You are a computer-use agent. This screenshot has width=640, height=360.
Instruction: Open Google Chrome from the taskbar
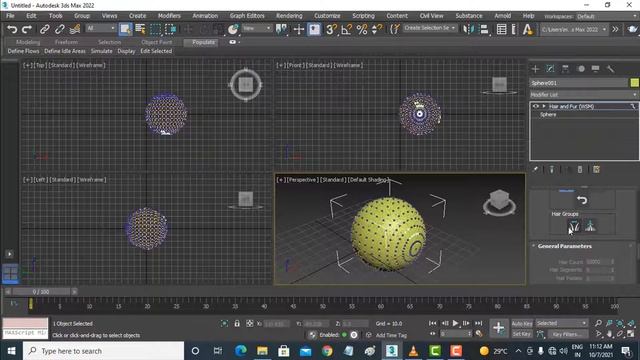(327, 351)
